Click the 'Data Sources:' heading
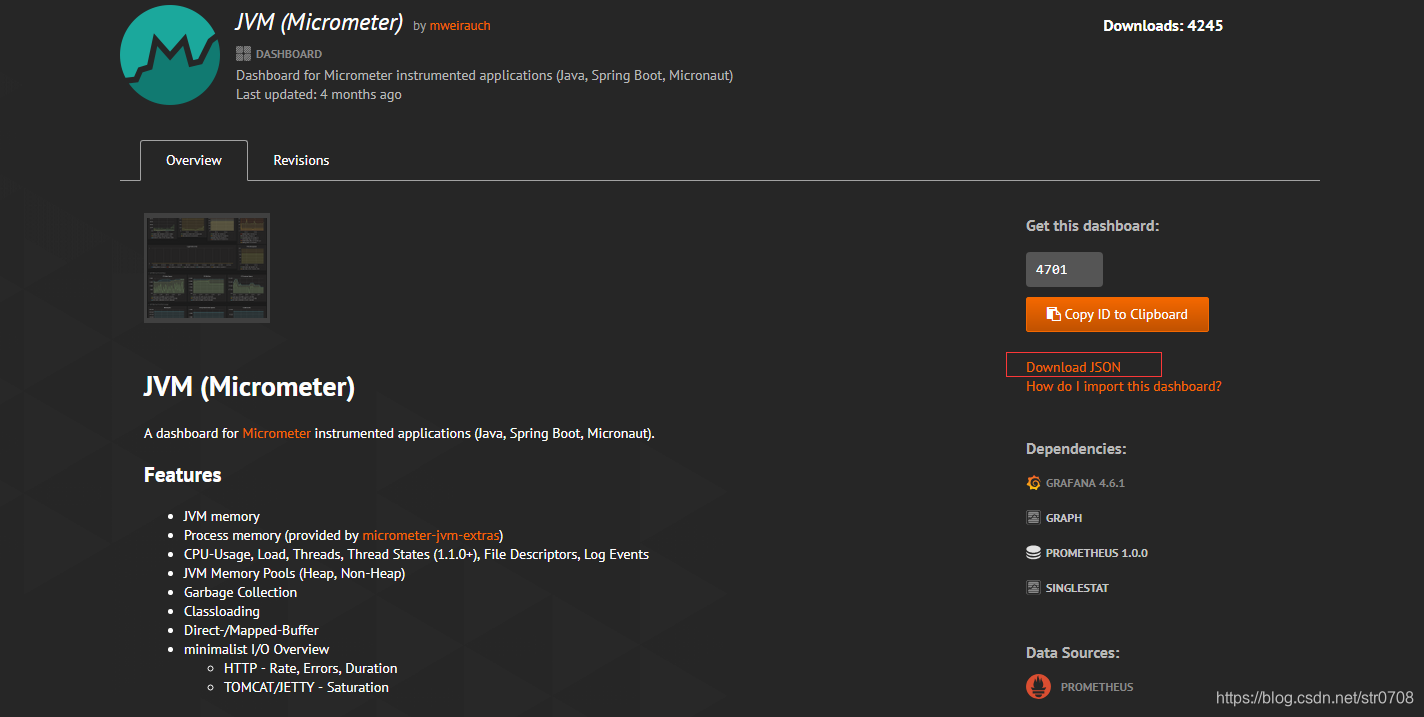The image size is (1424, 717). 1073,653
